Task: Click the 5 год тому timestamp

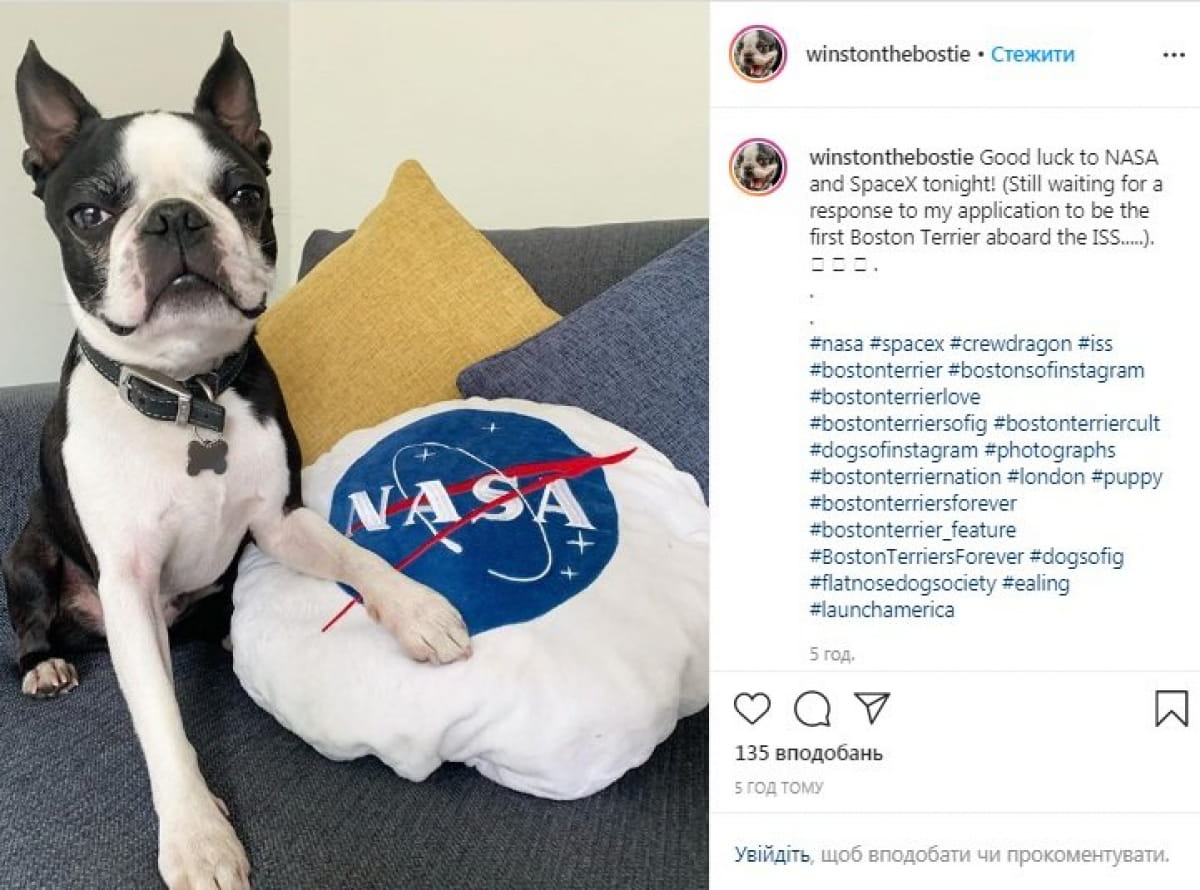Action: click(x=779, y=788)
